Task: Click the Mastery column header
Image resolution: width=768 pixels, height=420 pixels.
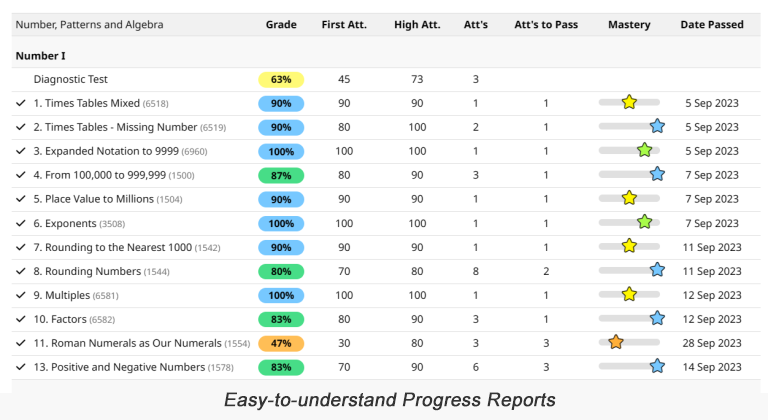Action: click(x=629, y=24)
